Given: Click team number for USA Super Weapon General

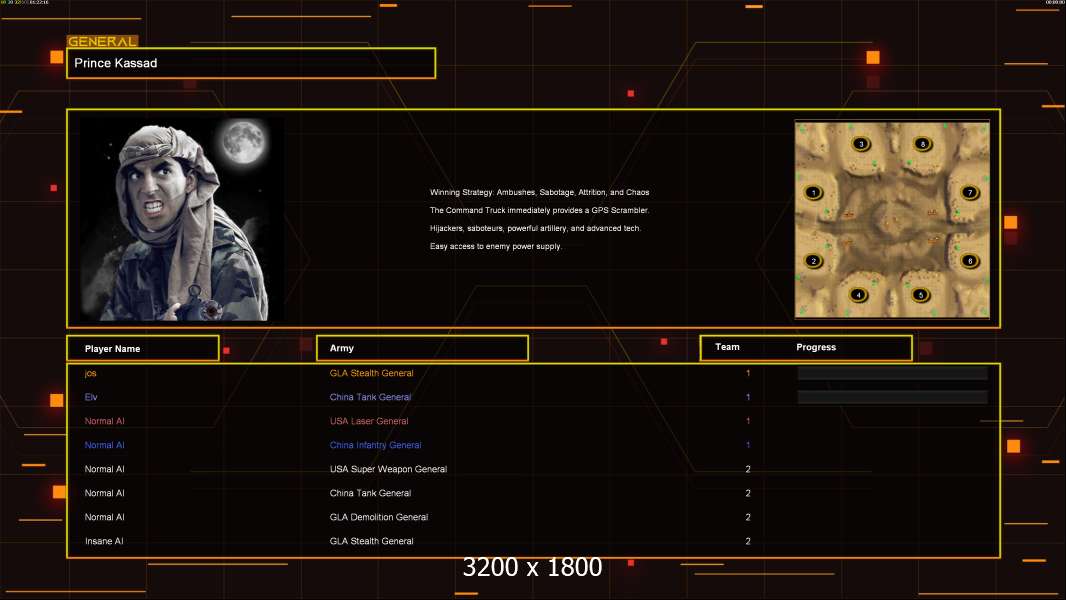Looking at the screenshot, I should click(748, 469).
